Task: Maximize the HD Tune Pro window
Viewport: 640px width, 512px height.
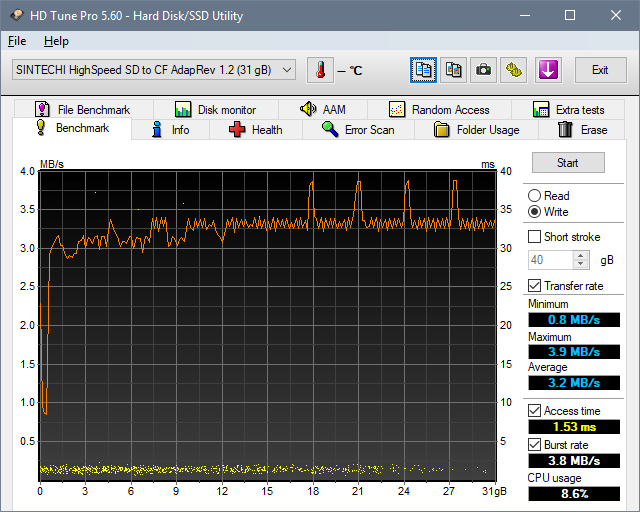Action: pyautogui.click(x=570, y=16)
